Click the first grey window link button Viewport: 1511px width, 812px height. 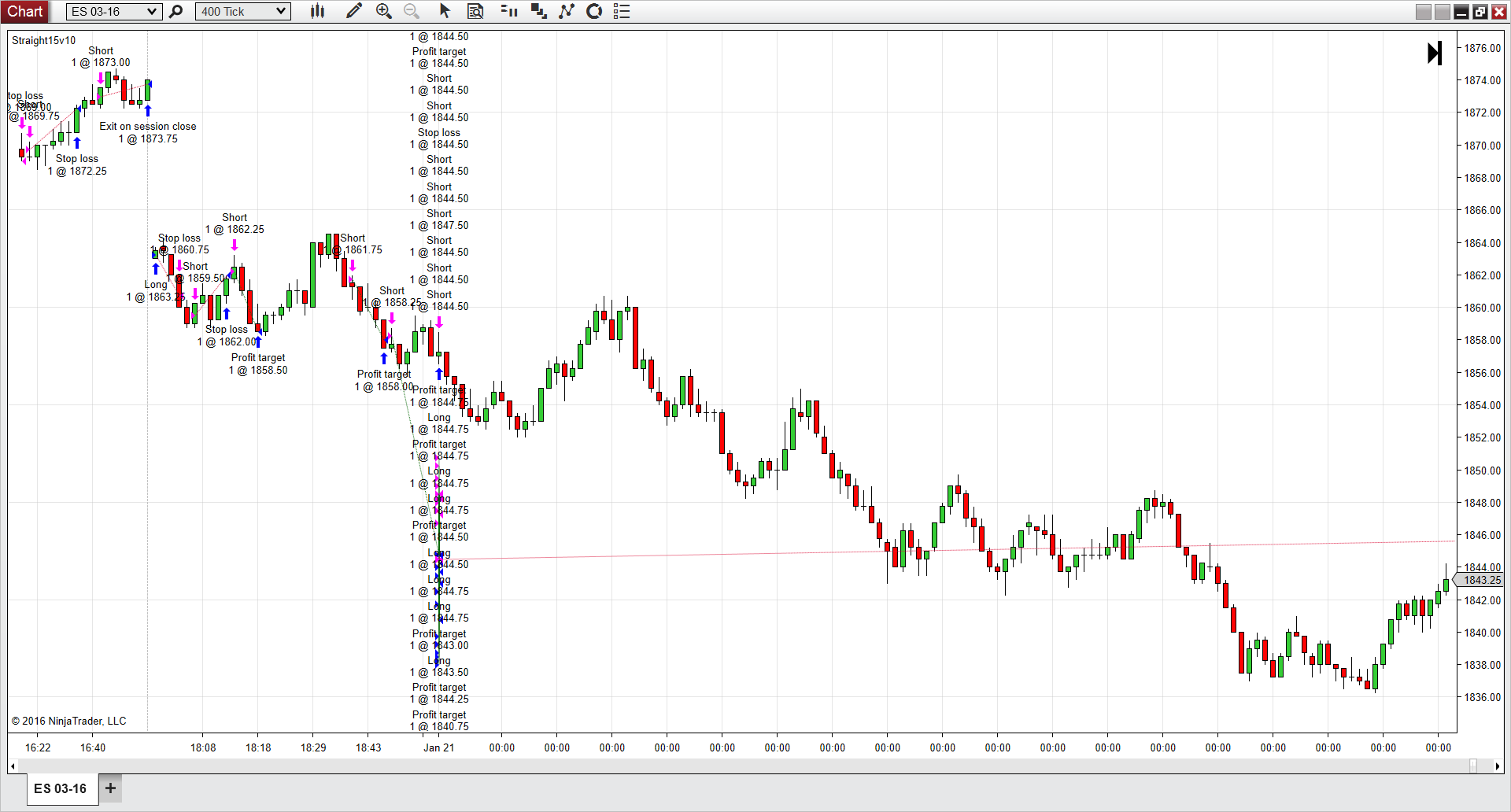[1424, 12]
